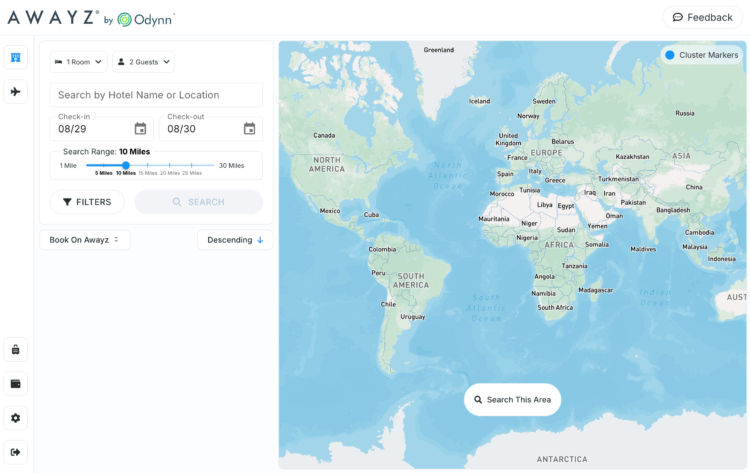Switch to Flights via airplane icon
The height and width of the screenshot is (473, 750).
(x=15, y=91)
